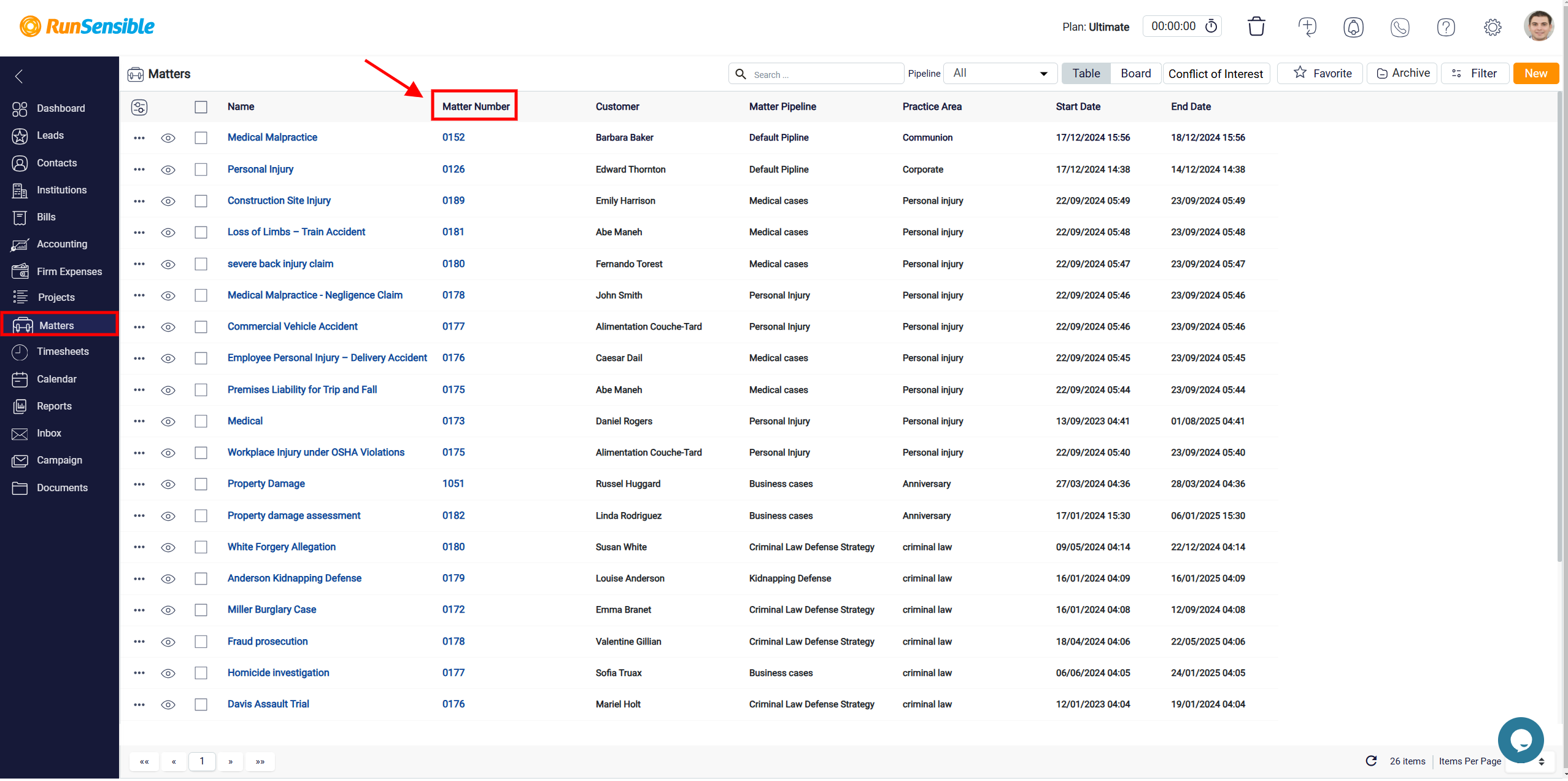
Task: Click the timer icon in header
Action: click(1209, 26)
